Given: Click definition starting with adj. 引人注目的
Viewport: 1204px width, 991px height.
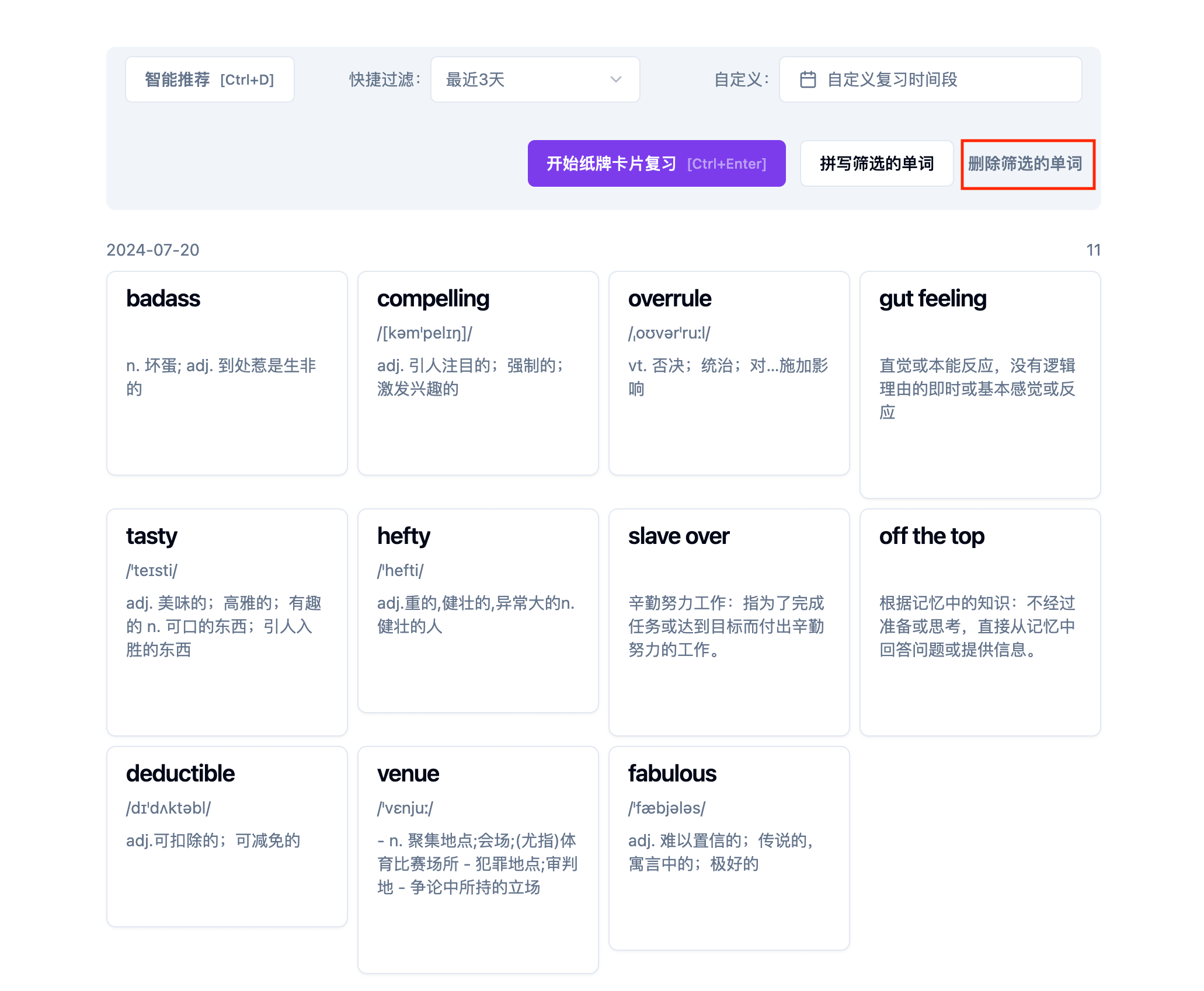Looking at the screenshot, I should [x=471, y=377].
